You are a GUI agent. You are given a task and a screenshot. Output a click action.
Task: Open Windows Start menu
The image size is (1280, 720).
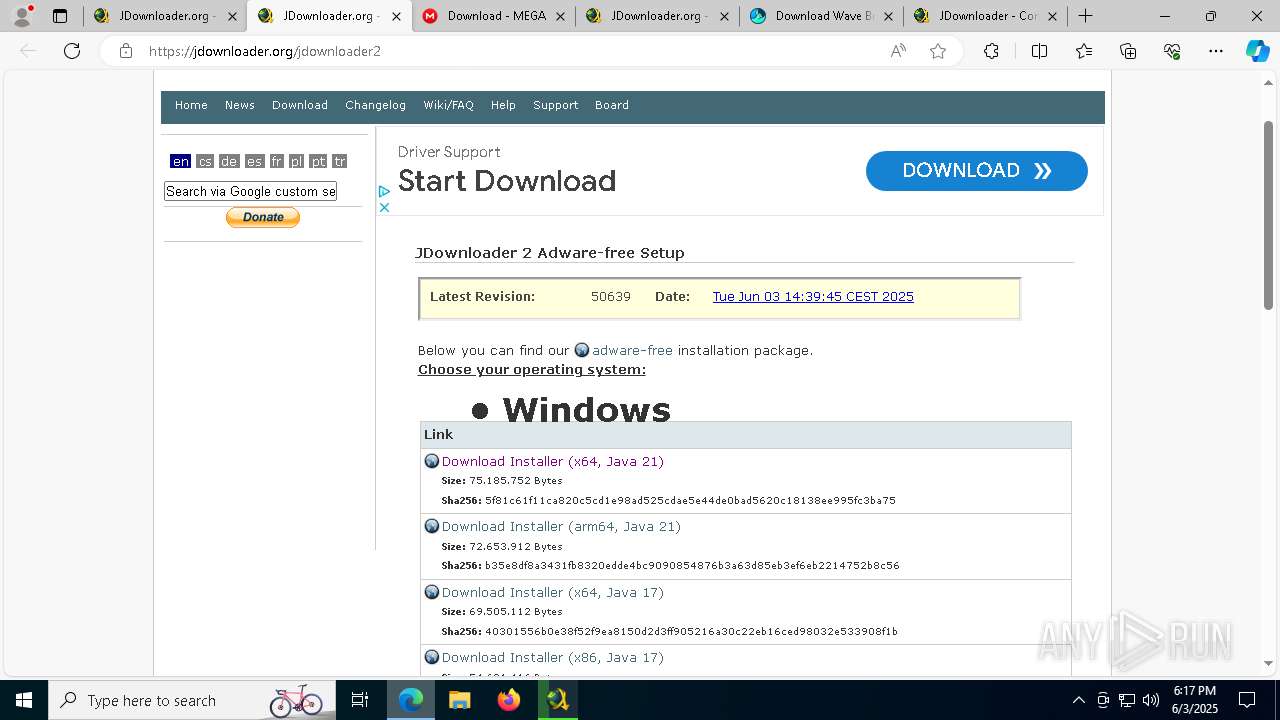(x=24, y=700)
